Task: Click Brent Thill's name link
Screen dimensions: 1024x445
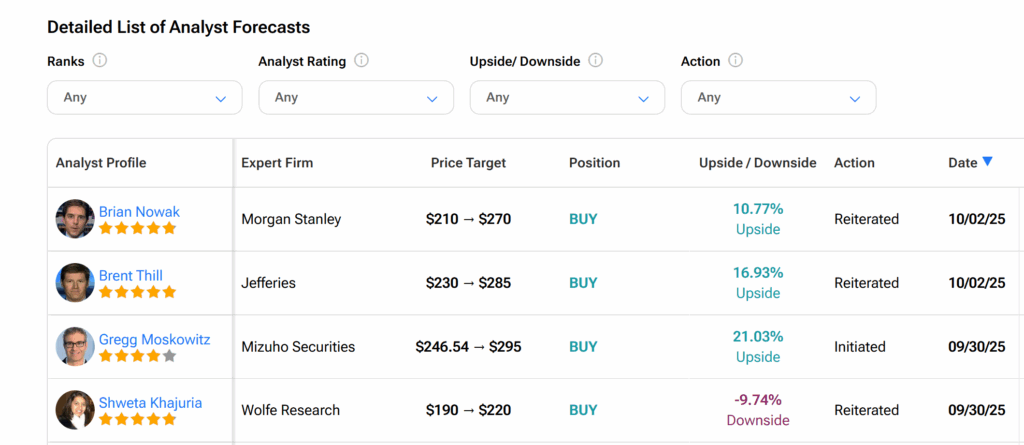Action: [x=130, y=276]
